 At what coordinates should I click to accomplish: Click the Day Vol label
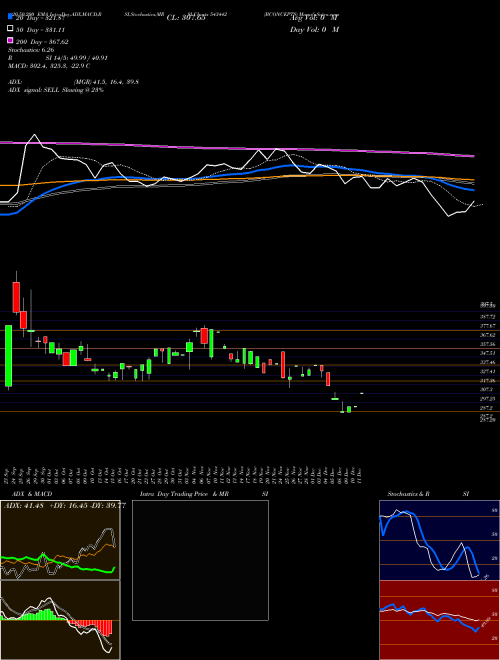pyautogui.click(x=314, y=29)
